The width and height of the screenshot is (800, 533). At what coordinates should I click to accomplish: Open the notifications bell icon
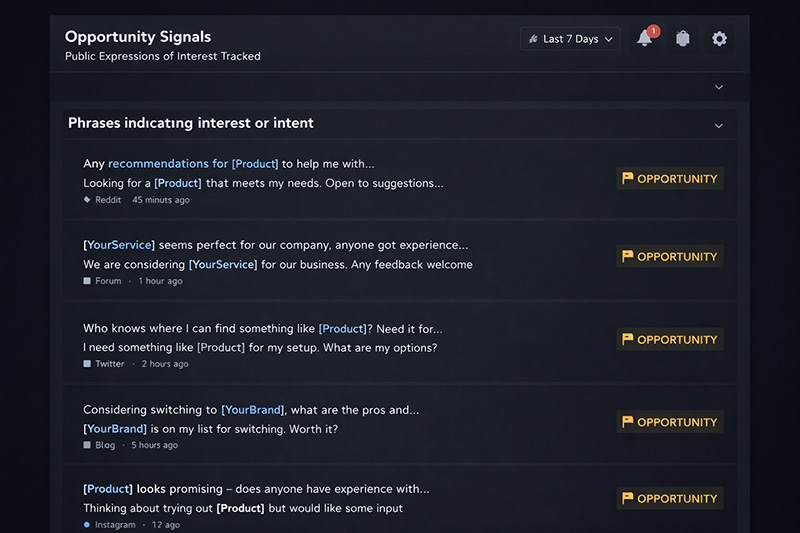pyautogui.click(x=645, y=39)
